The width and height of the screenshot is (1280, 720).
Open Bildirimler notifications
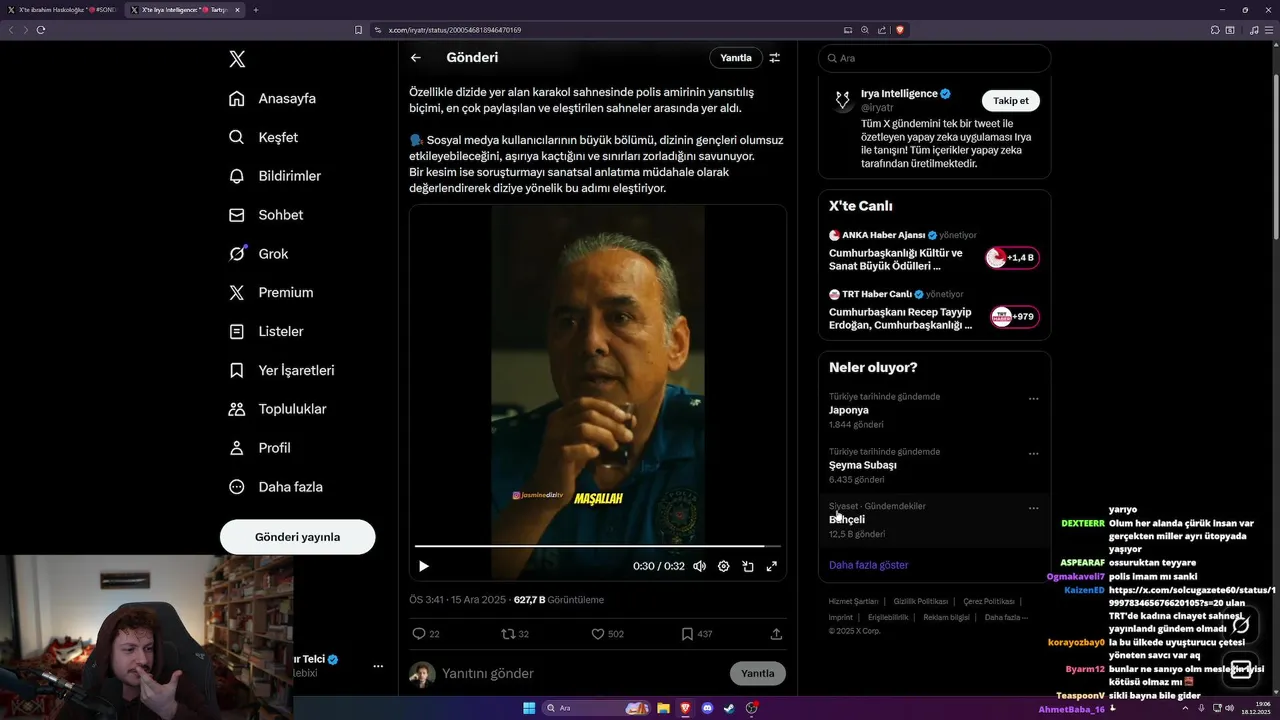point(275,176)
